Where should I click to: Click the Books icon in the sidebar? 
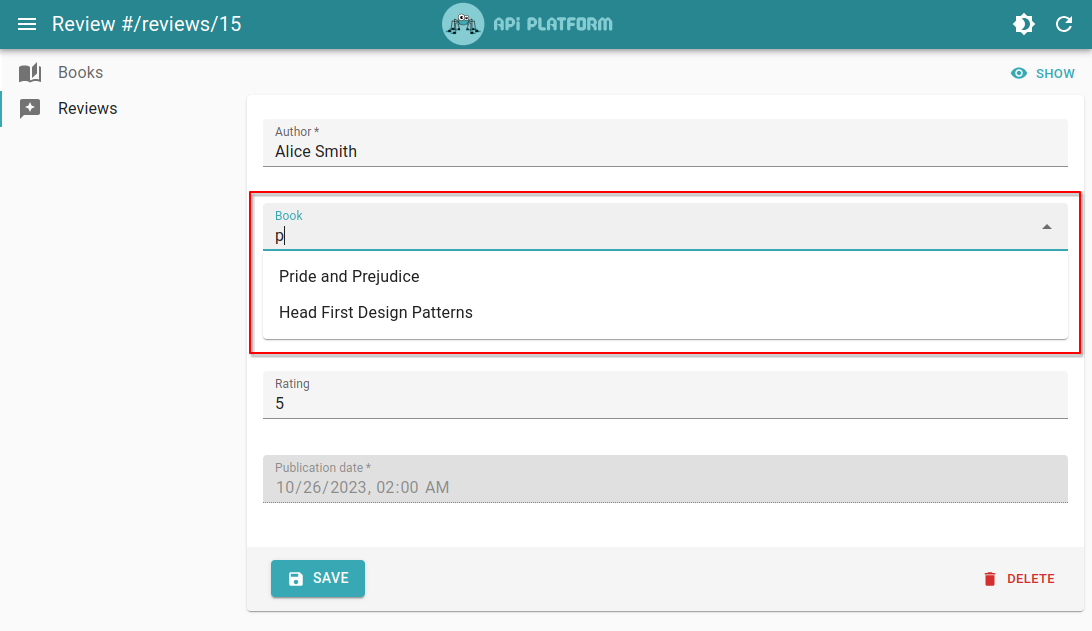pos(30,71)
